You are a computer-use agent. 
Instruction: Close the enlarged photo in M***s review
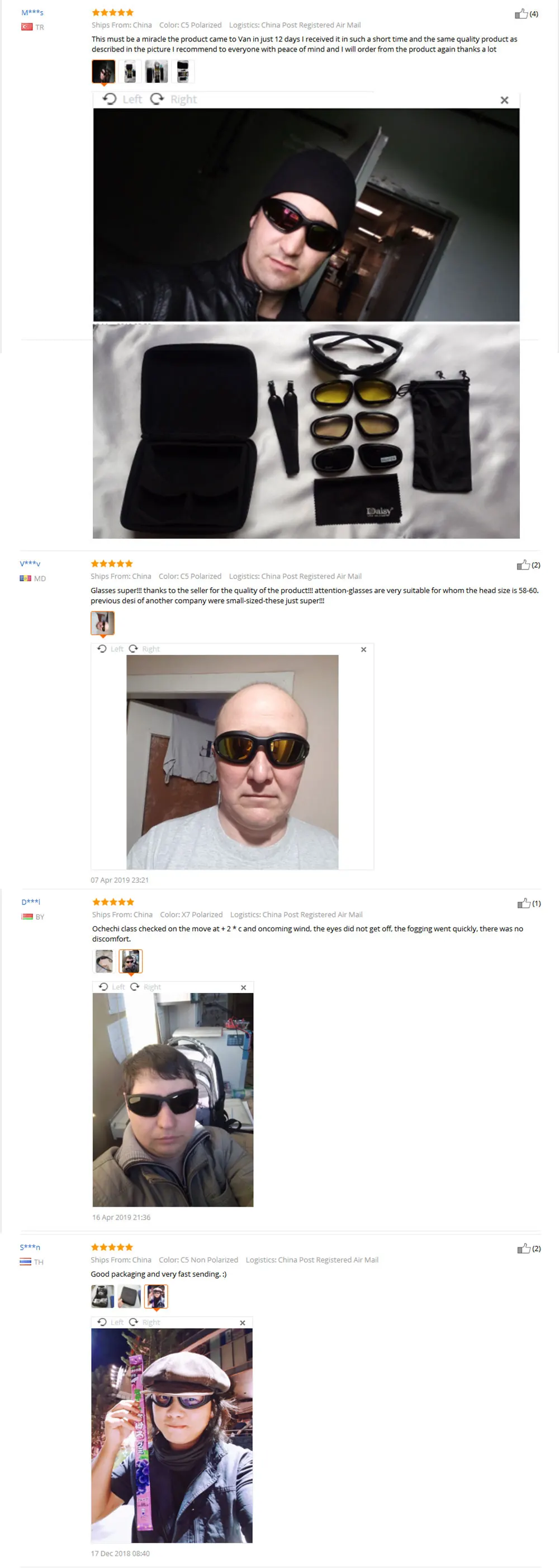[504, 101]
